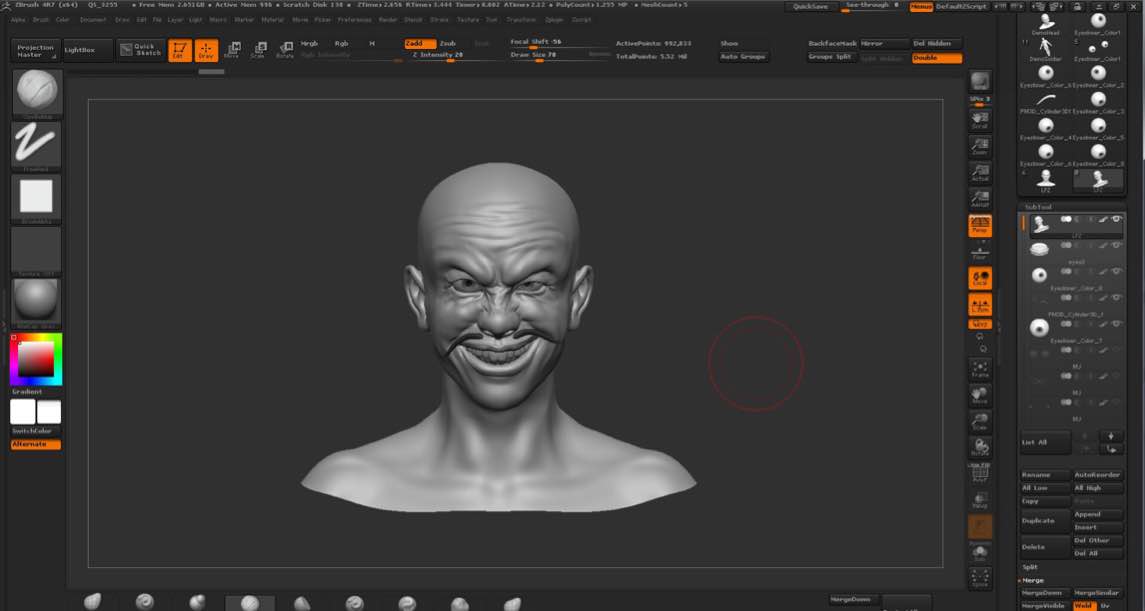Toggle BackfaceMask option
The width and height of the screenshot is (1145, 611).
coord(832,44)
